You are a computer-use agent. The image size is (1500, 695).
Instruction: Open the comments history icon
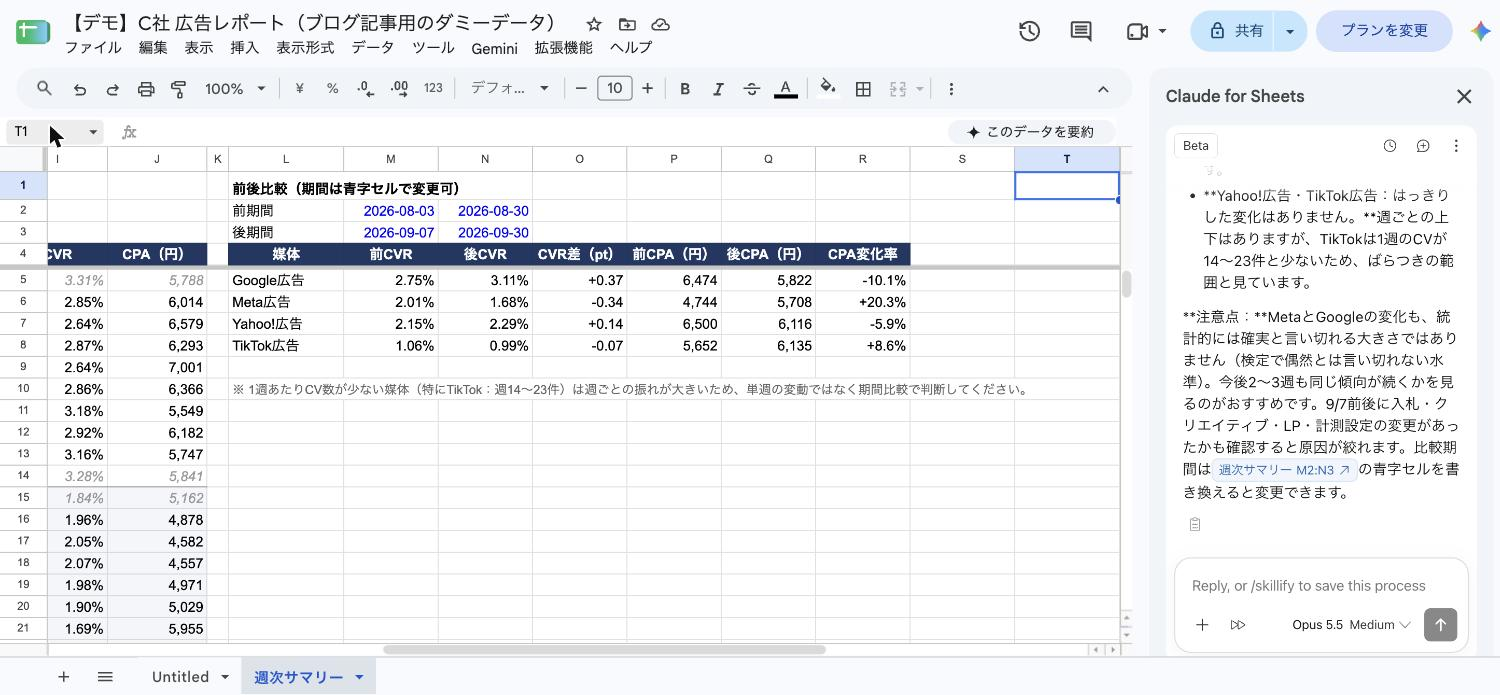click(x=1081, y=31)
